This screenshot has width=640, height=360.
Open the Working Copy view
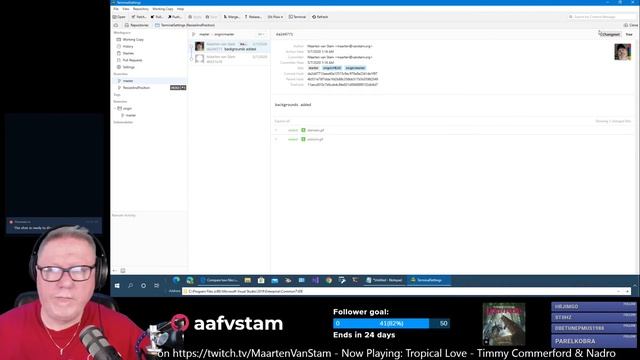131,40
